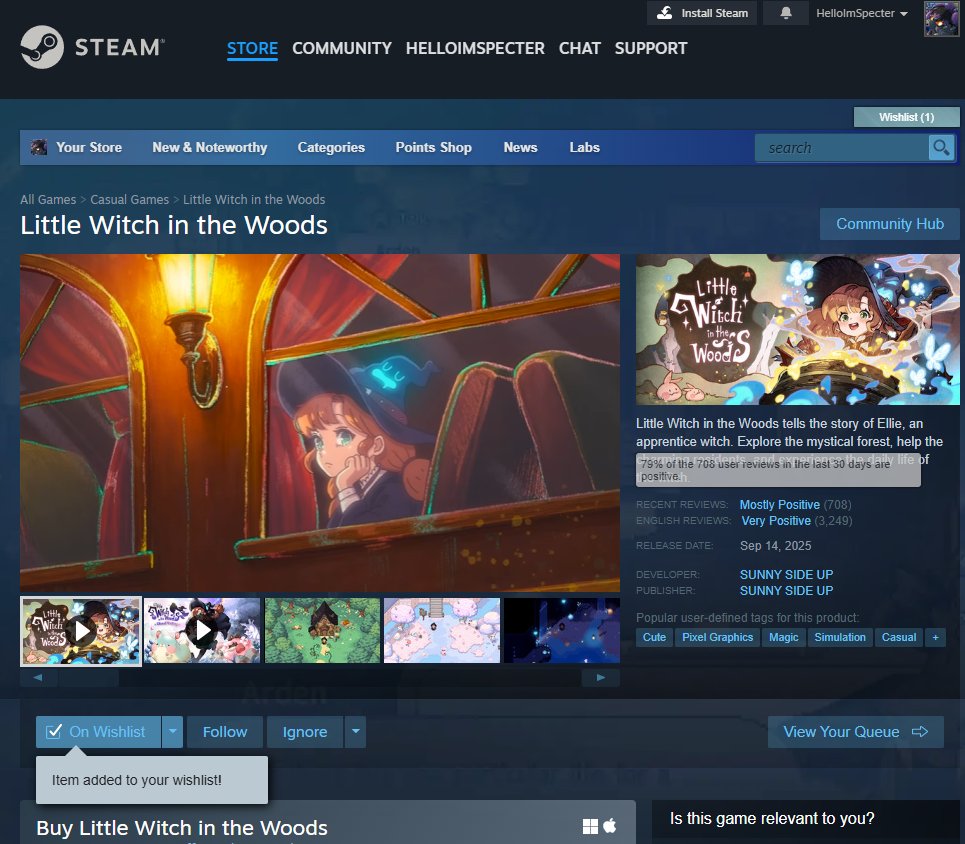965x844 pixels.
Task: Click the Windows platform icon
Action: [x=590, y=826]
